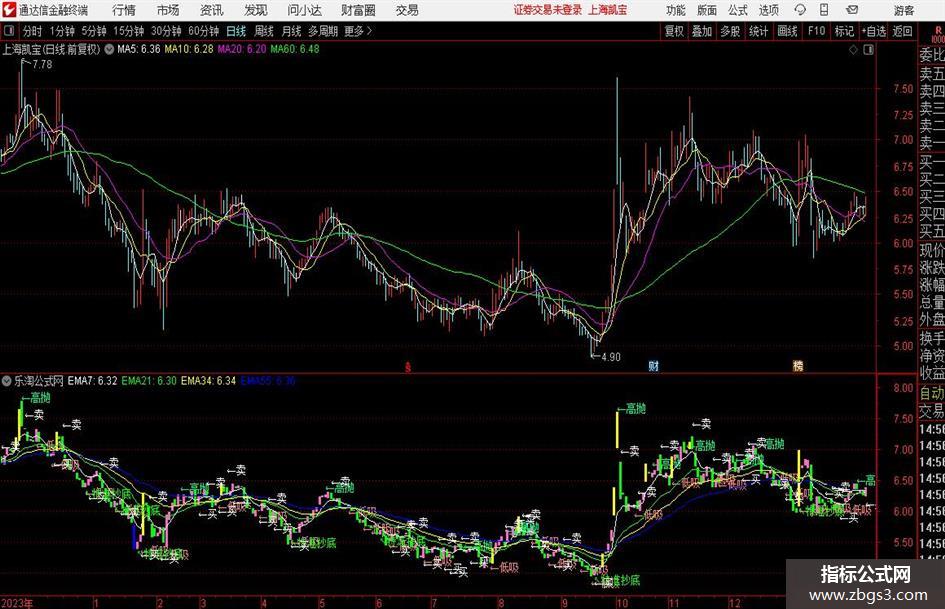Click the EMA34: 6.34 indicator value

(x=209, y=381)
